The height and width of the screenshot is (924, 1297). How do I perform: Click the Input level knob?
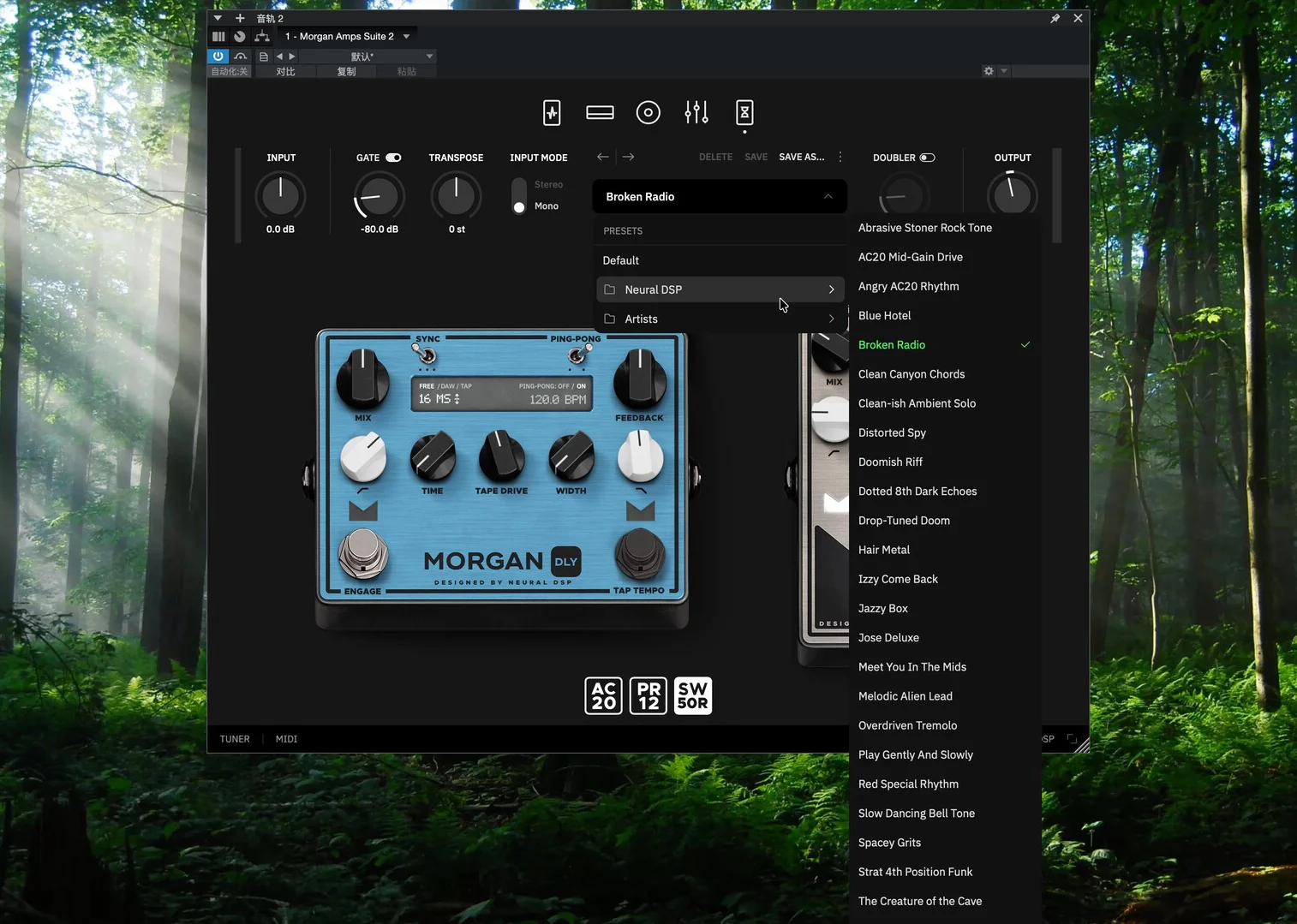tap(280, 196)
